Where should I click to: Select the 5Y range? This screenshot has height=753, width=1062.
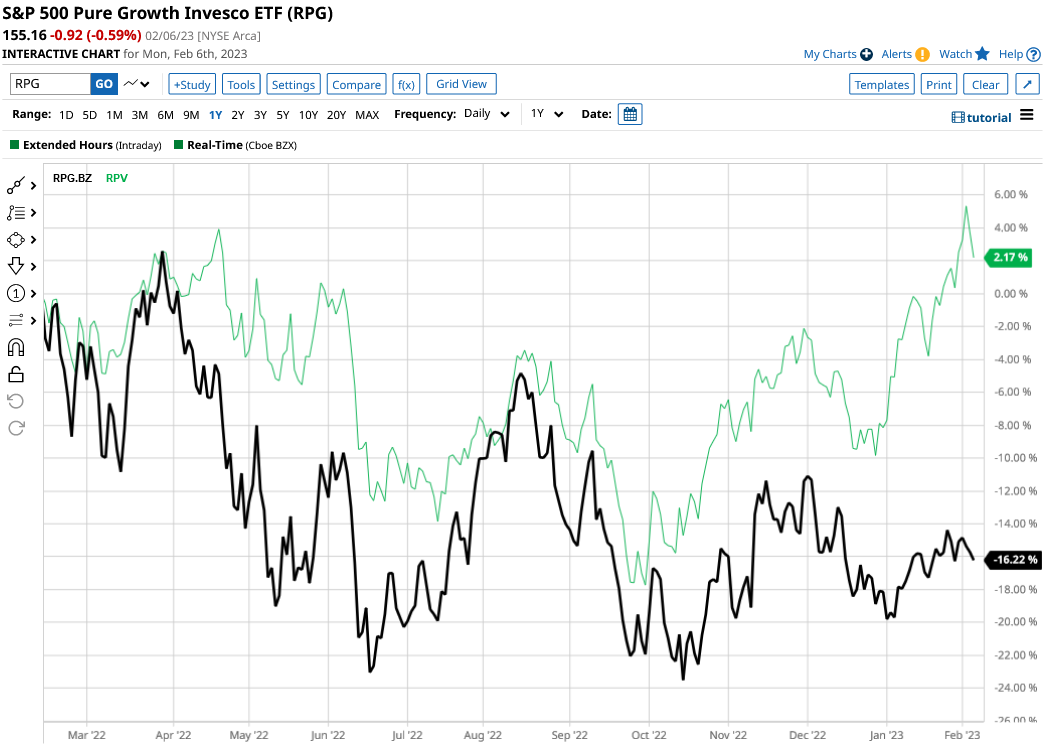pyautogui.click(x=282, y=115)
